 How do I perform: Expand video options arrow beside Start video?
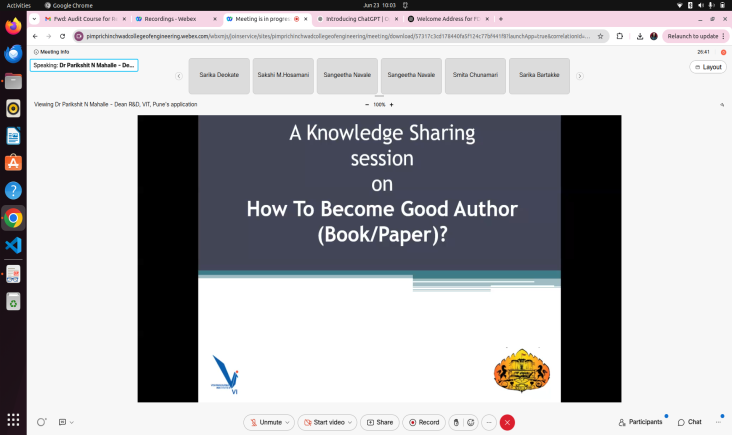coord(350,422)
